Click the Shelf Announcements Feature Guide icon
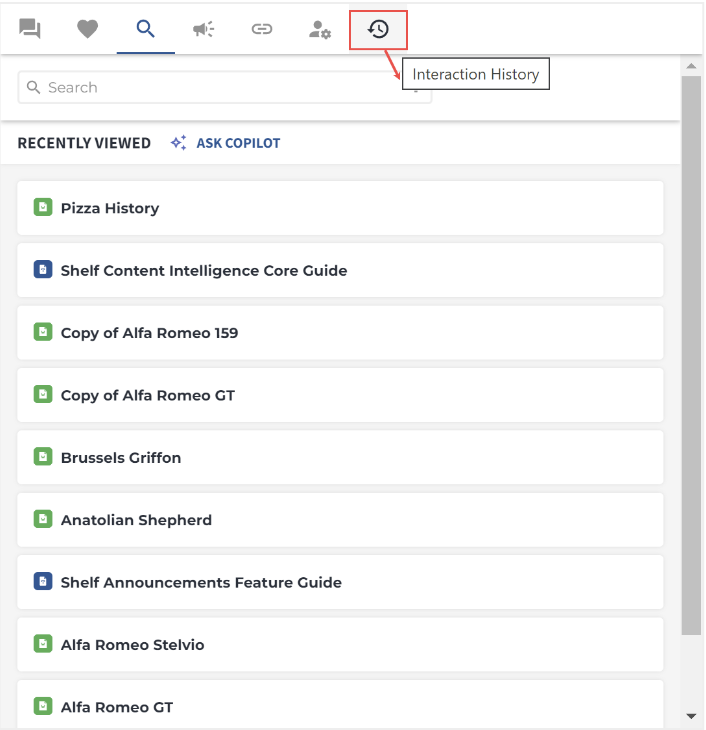This screenshot has height=730, width=706. pos(43,581)
